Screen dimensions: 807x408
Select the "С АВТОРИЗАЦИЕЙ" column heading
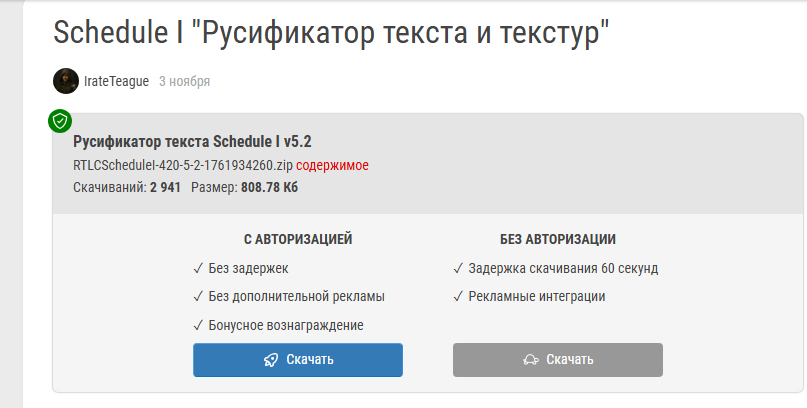coord(298,240)
